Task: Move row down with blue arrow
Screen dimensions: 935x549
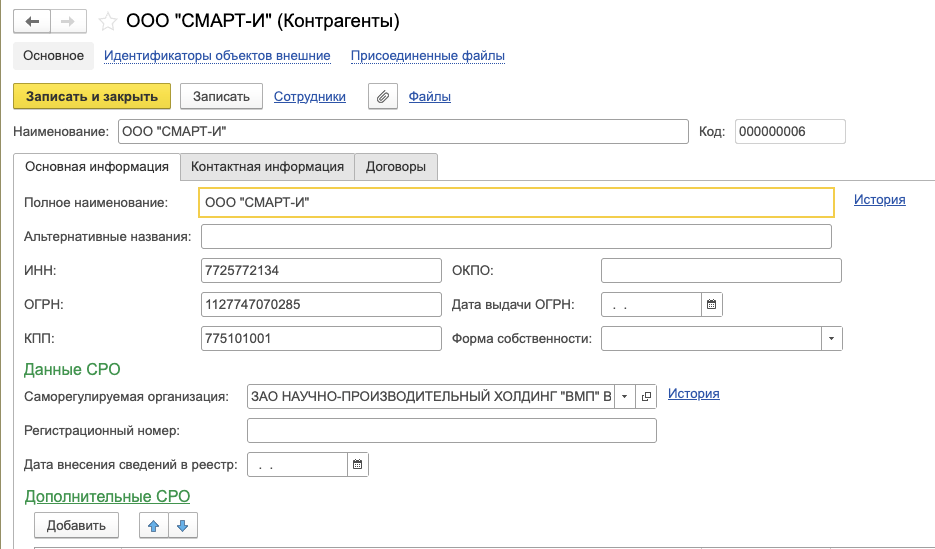Action: tap(182, 526)
